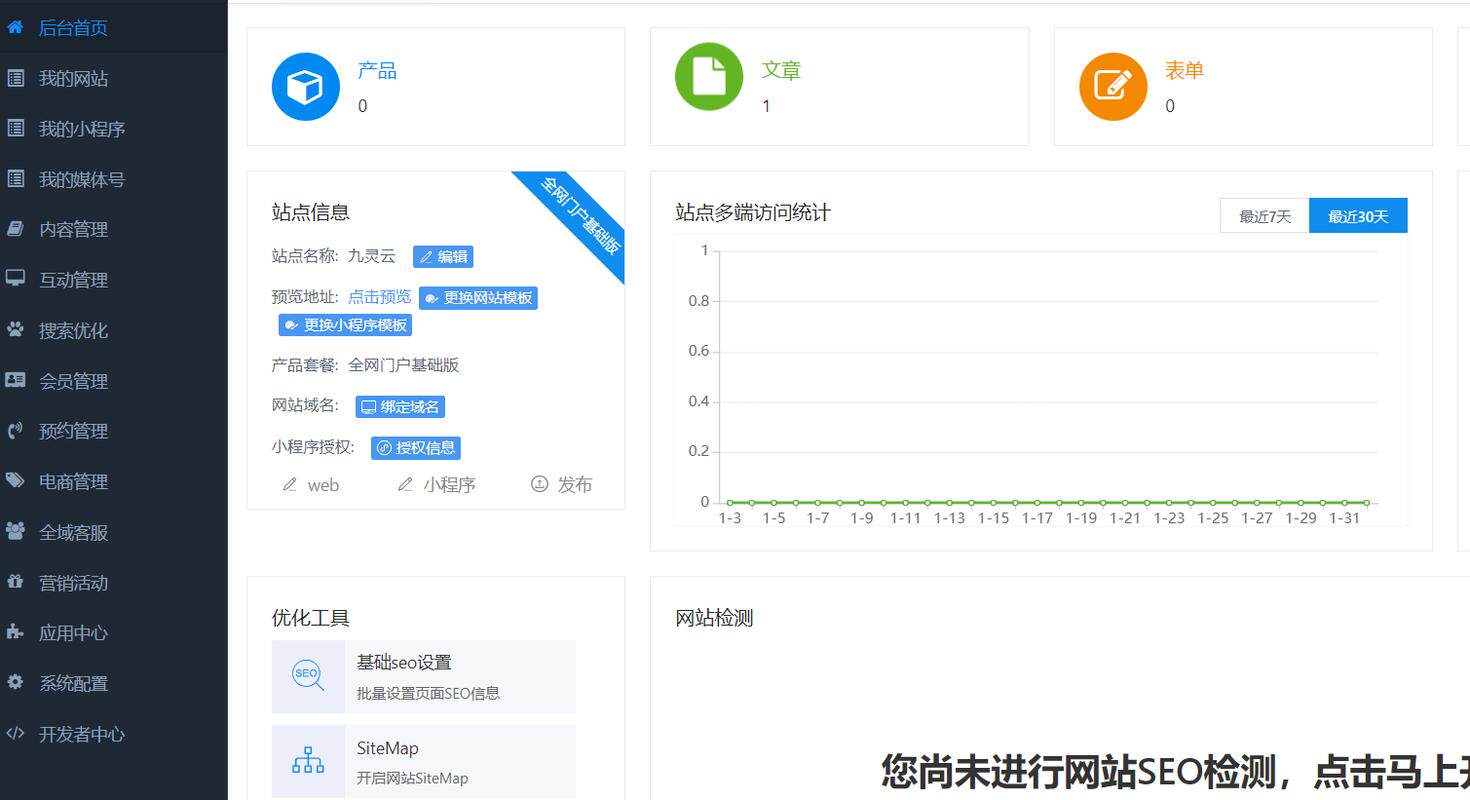
Task: Click the paw icon beside 搜索优化
Action: [15, 329]
